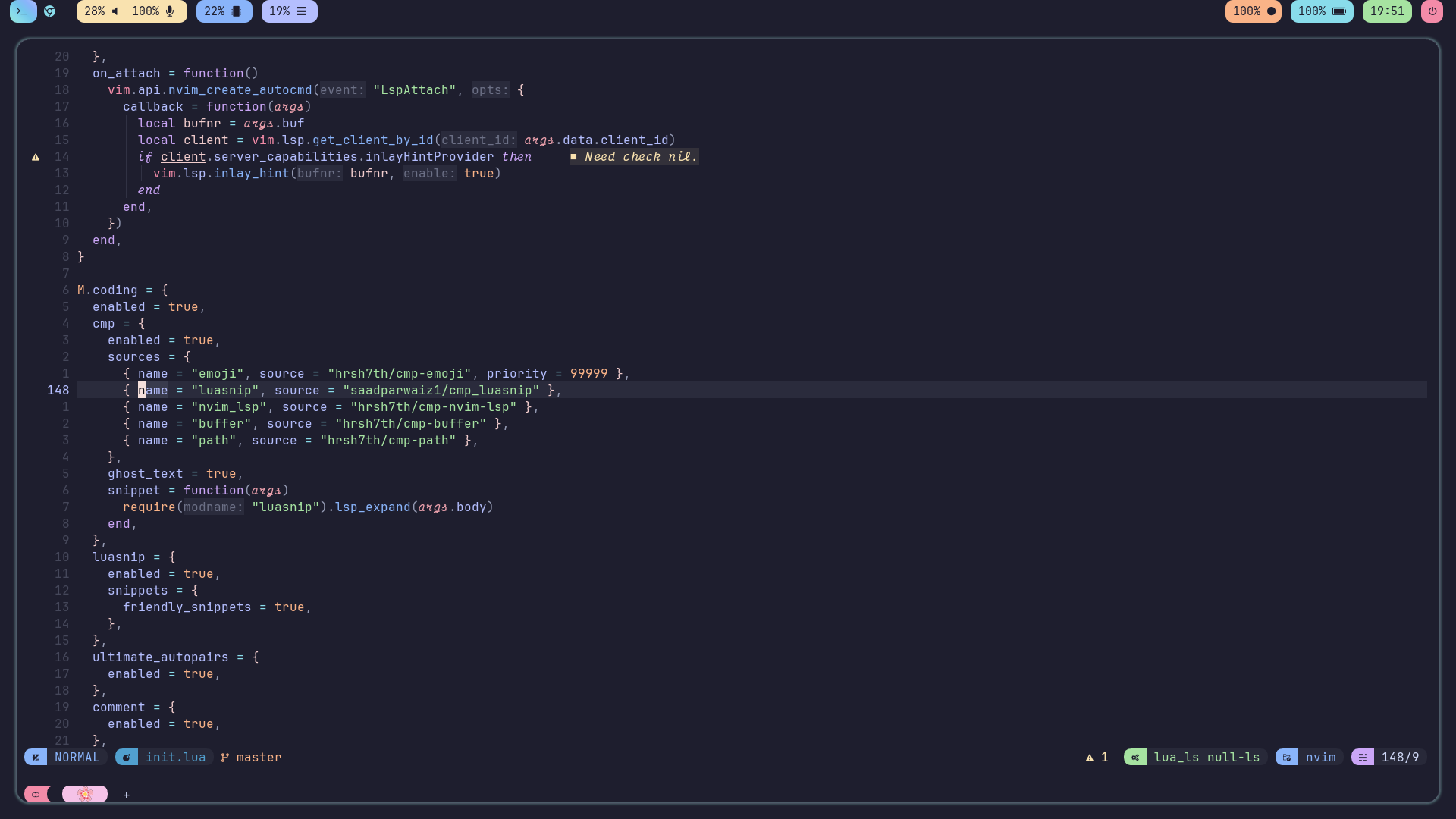Click the memory icon beside 19%
The image size is (1456, 819).
[302, 11]
